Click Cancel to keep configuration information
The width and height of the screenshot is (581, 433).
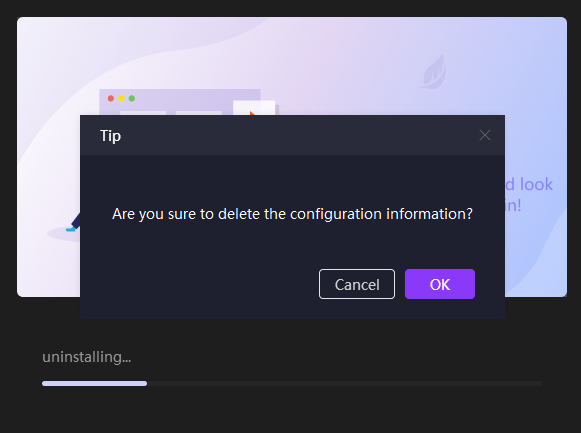tap(357, 284)
